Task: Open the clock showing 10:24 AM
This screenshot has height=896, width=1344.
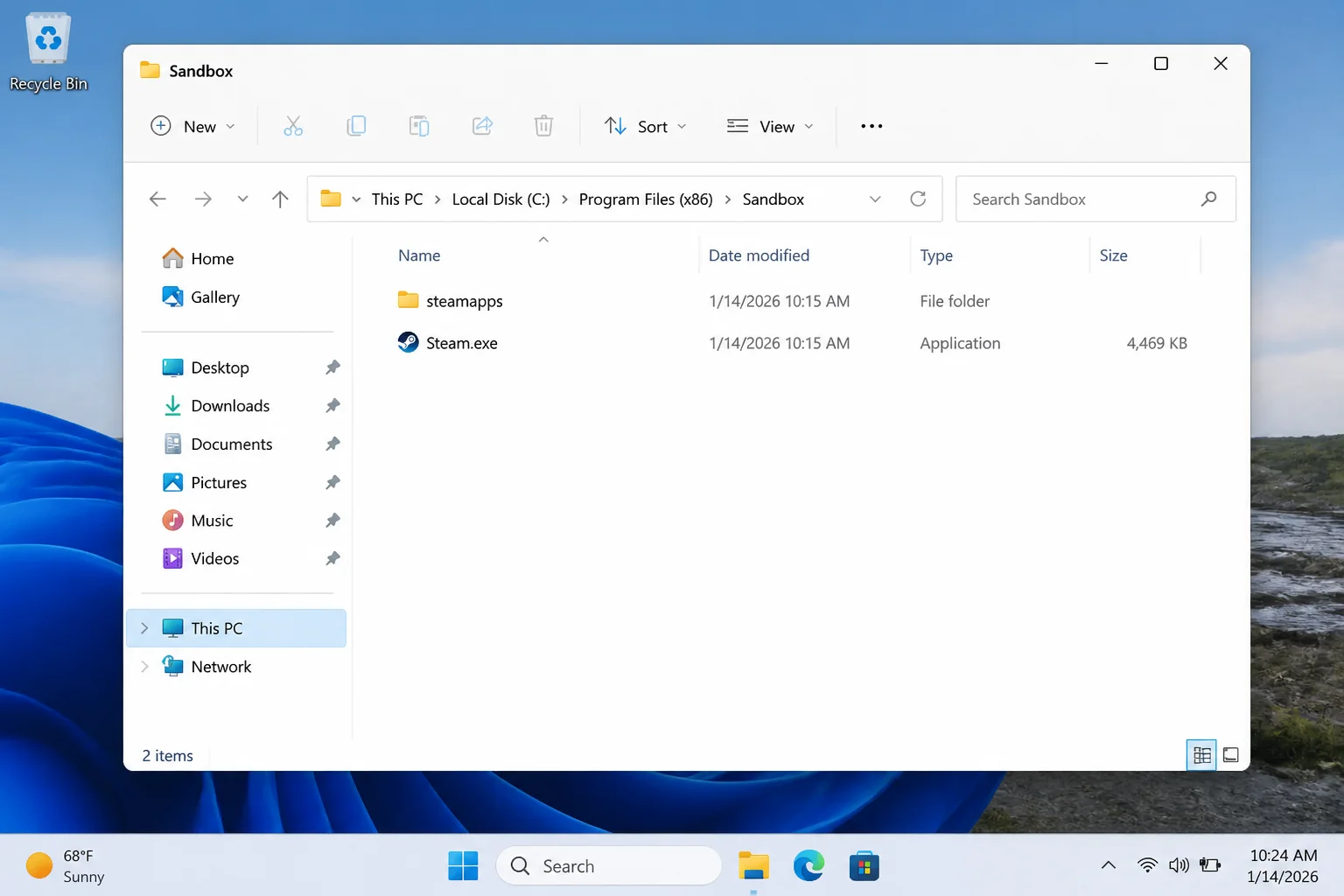Action: click(1283, 866)
